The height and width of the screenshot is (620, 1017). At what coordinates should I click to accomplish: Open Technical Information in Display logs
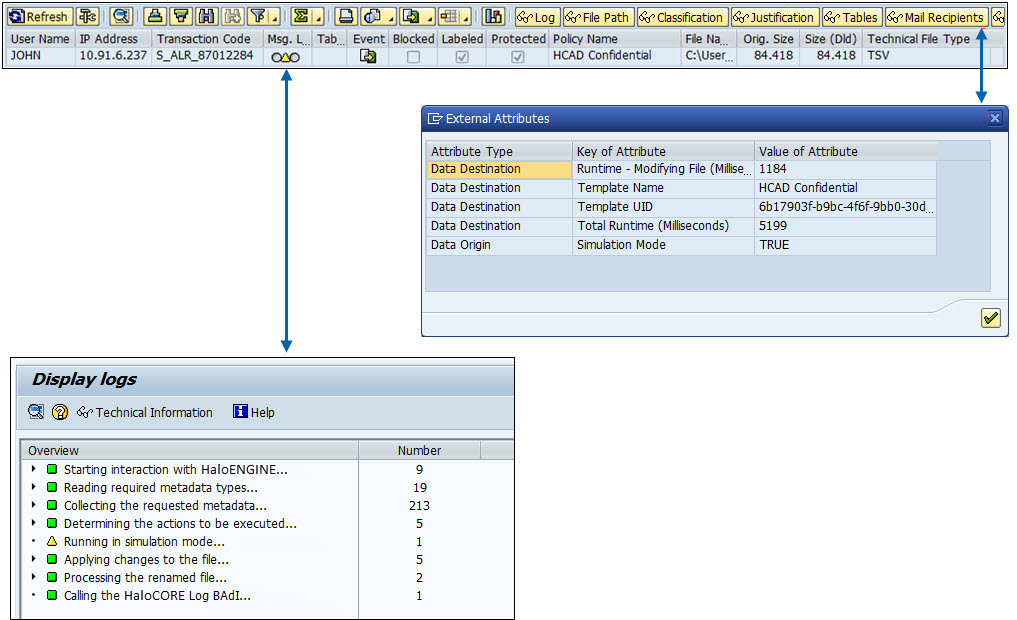tap(145, 412)
